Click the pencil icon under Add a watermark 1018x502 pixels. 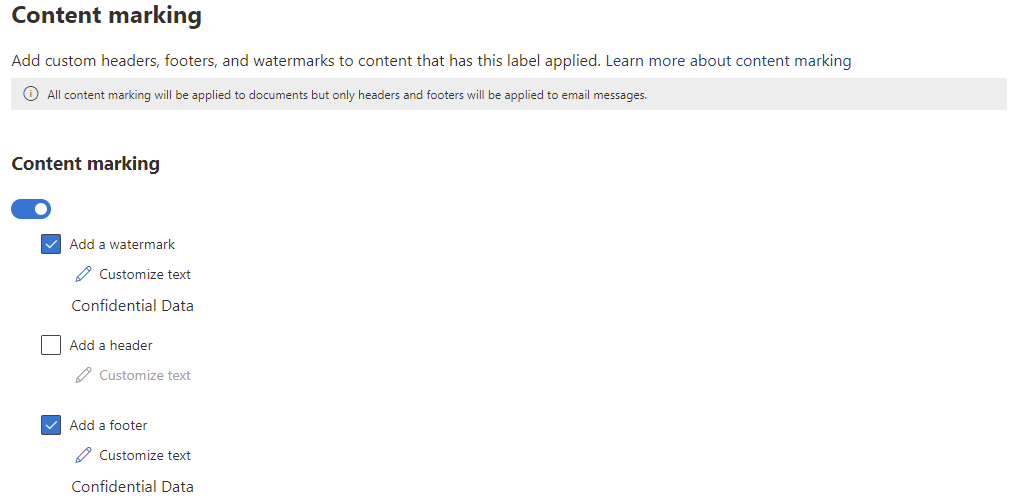[83, 274]
